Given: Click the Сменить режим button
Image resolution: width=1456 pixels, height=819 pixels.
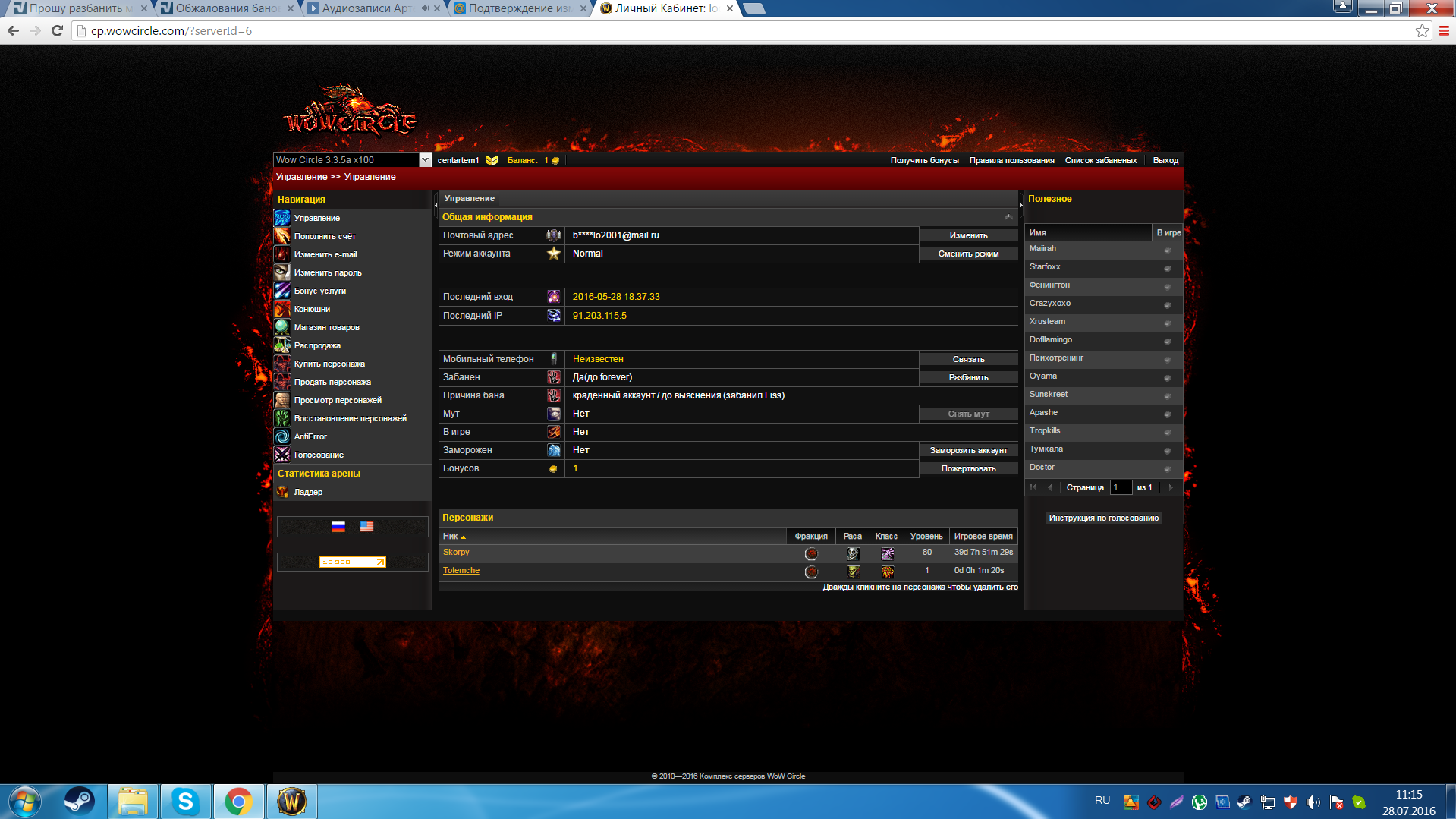Looking at the screenshot, I should tap(968, 254).
